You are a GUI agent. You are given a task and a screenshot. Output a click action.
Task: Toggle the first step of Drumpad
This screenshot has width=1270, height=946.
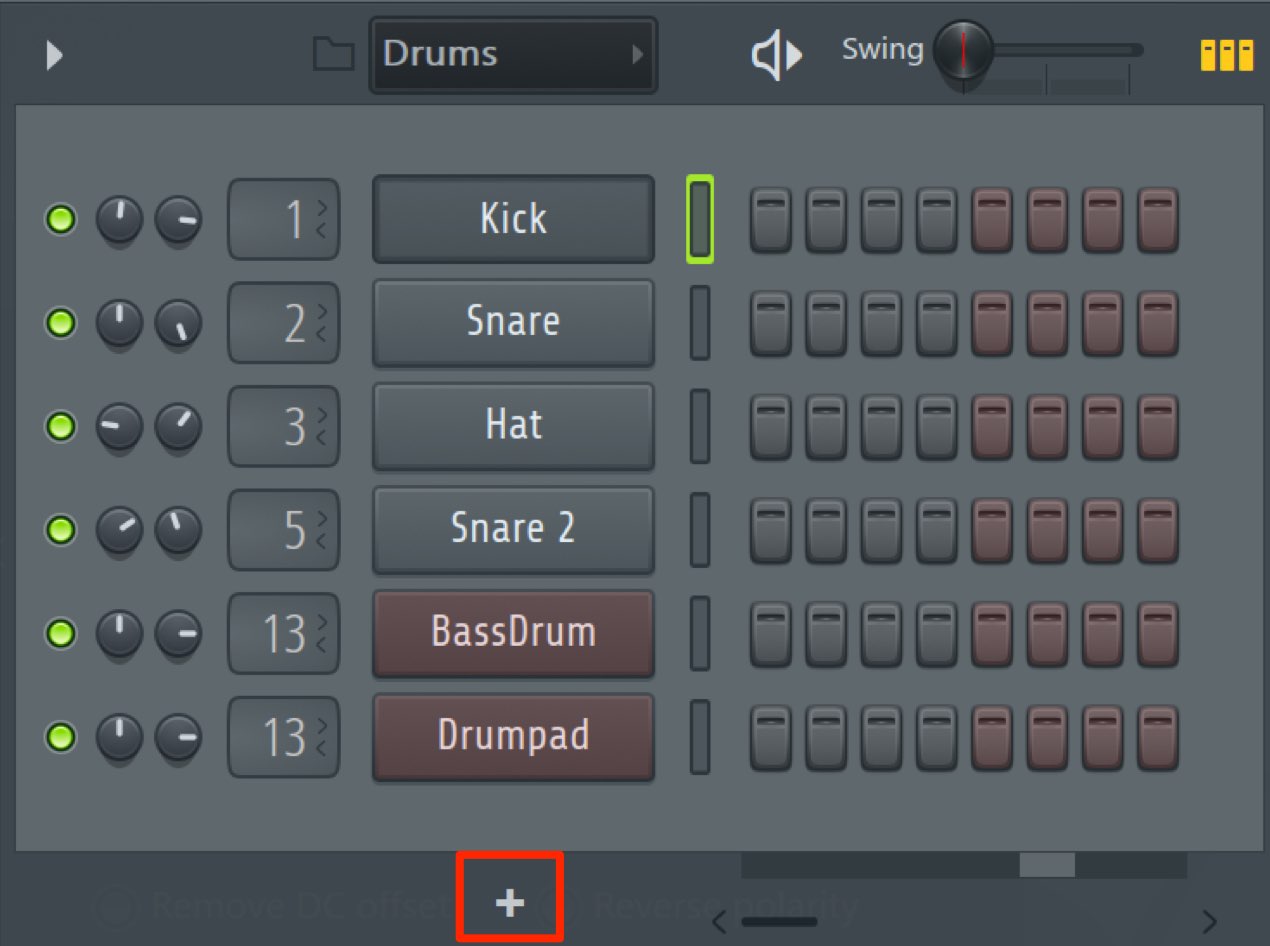(x=771, y=738)
